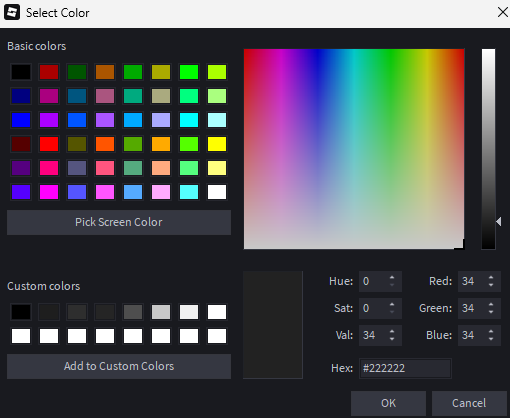Select the white swatch in Basic colors
The height and width of the screenshot is (418, 510).
point(217,192)
